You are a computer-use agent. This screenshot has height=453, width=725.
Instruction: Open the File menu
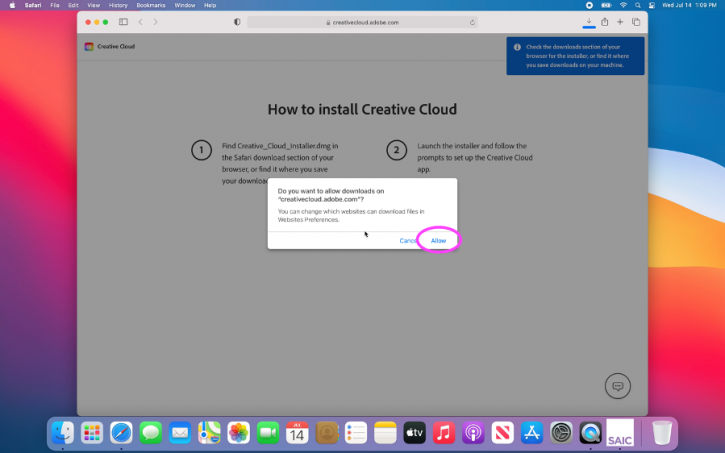[x=55, y=5]
